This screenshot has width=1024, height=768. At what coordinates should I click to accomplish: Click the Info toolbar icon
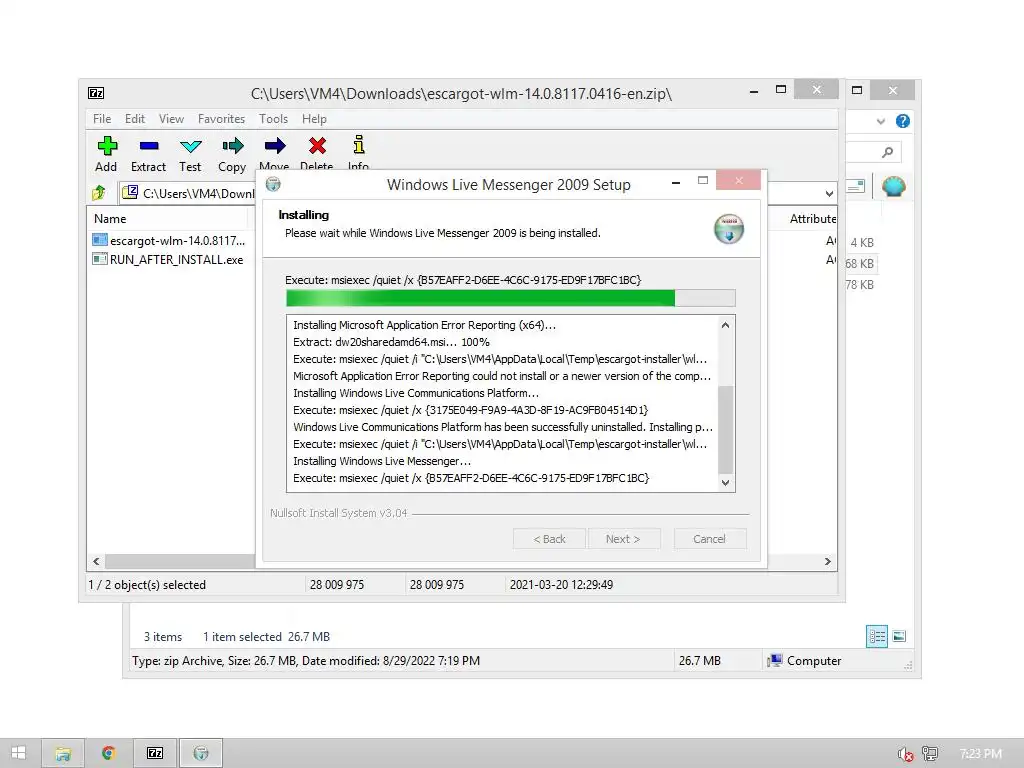pos(359,144)
